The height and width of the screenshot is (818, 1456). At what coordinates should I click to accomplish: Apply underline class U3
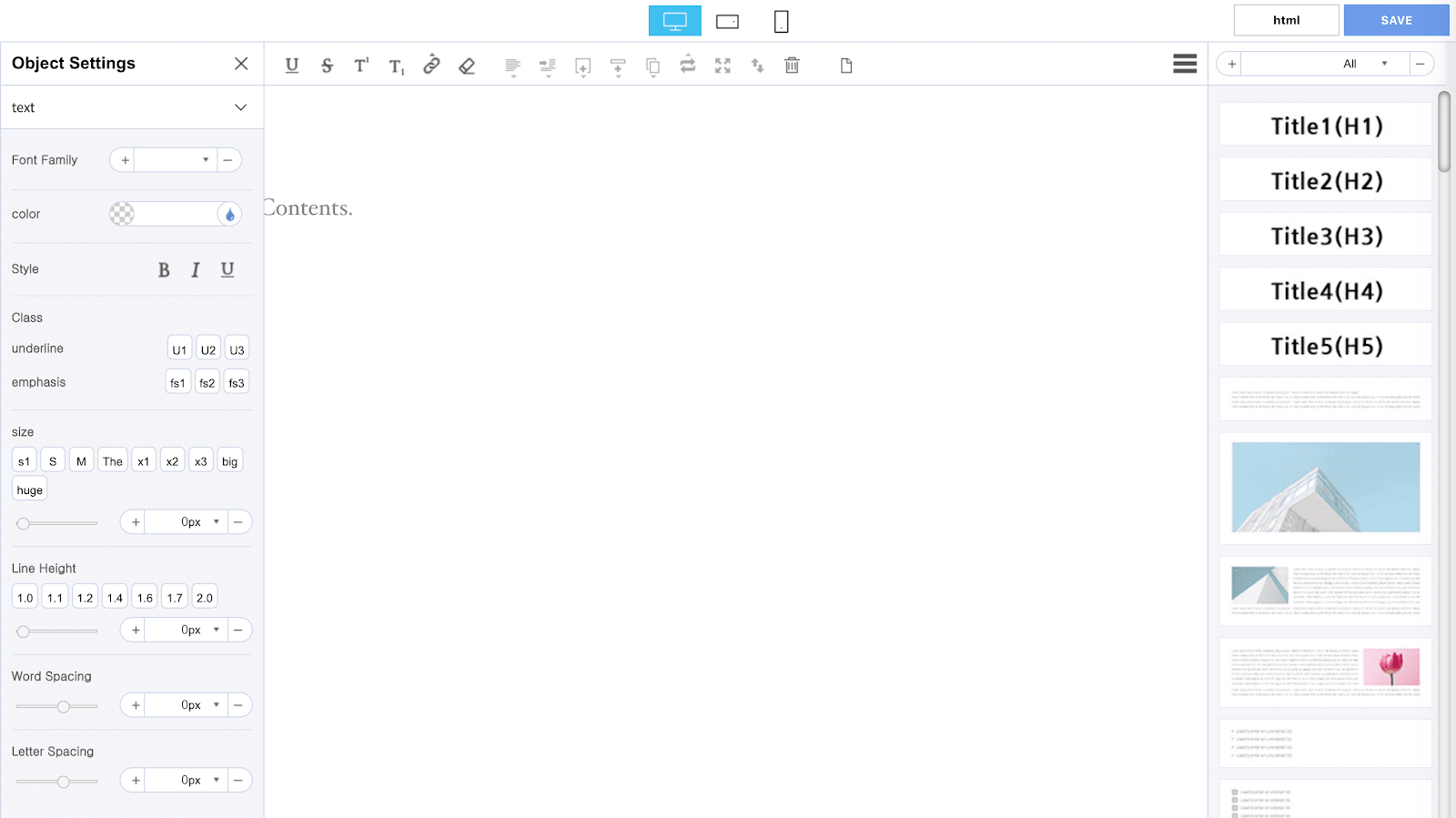coord(237,349)
